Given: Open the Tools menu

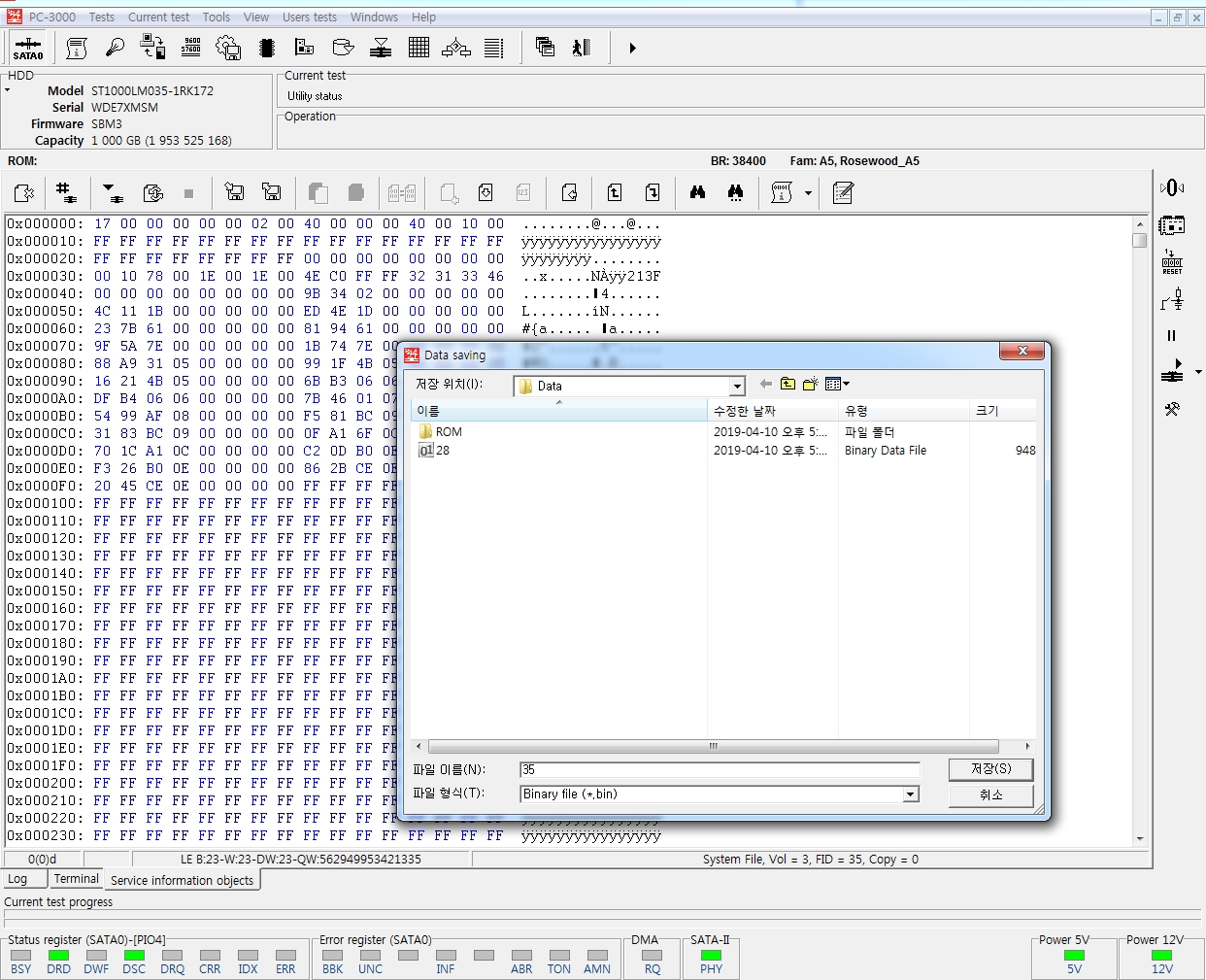Looking at the screenshot, I should point(217,17).
